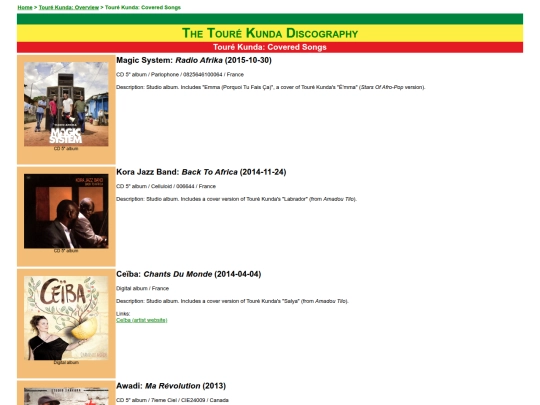Click 'Touré Kunda: Covered Songs' breadcrumb text
540x405 pixels.
click(x=143, y=7)
